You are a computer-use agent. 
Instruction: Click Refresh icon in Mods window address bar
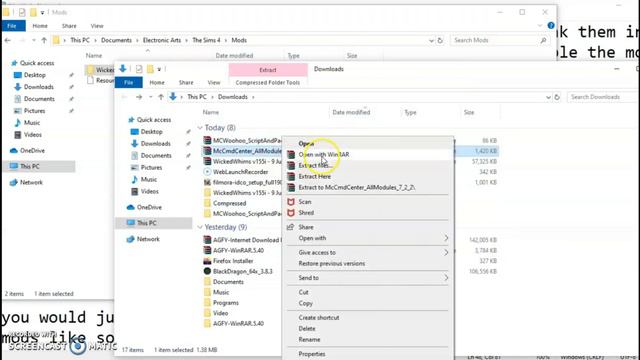click(x=440, y=40)
